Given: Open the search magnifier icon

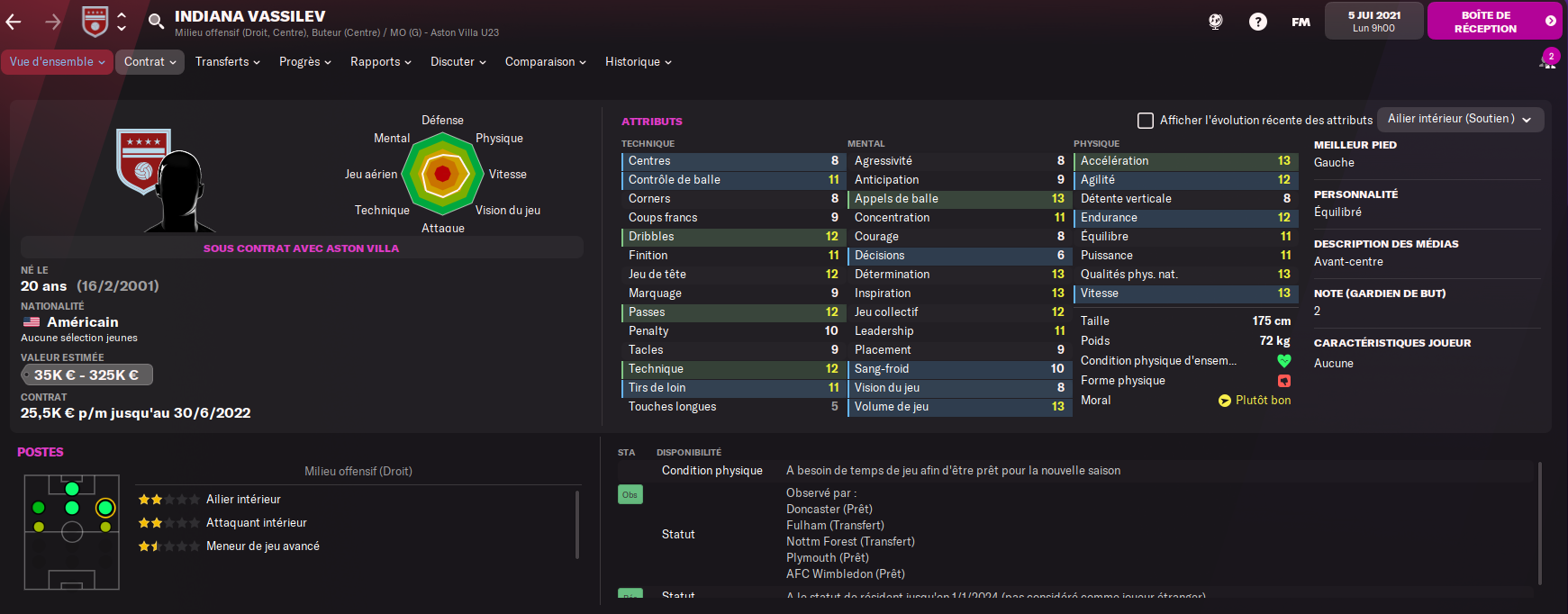Looking at the screenshot, I should [156, 22].
